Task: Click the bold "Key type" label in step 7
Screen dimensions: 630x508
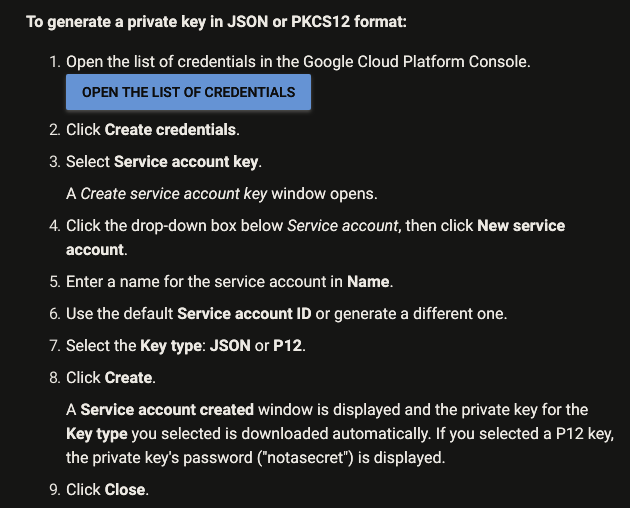Action: tap(172, 345)
